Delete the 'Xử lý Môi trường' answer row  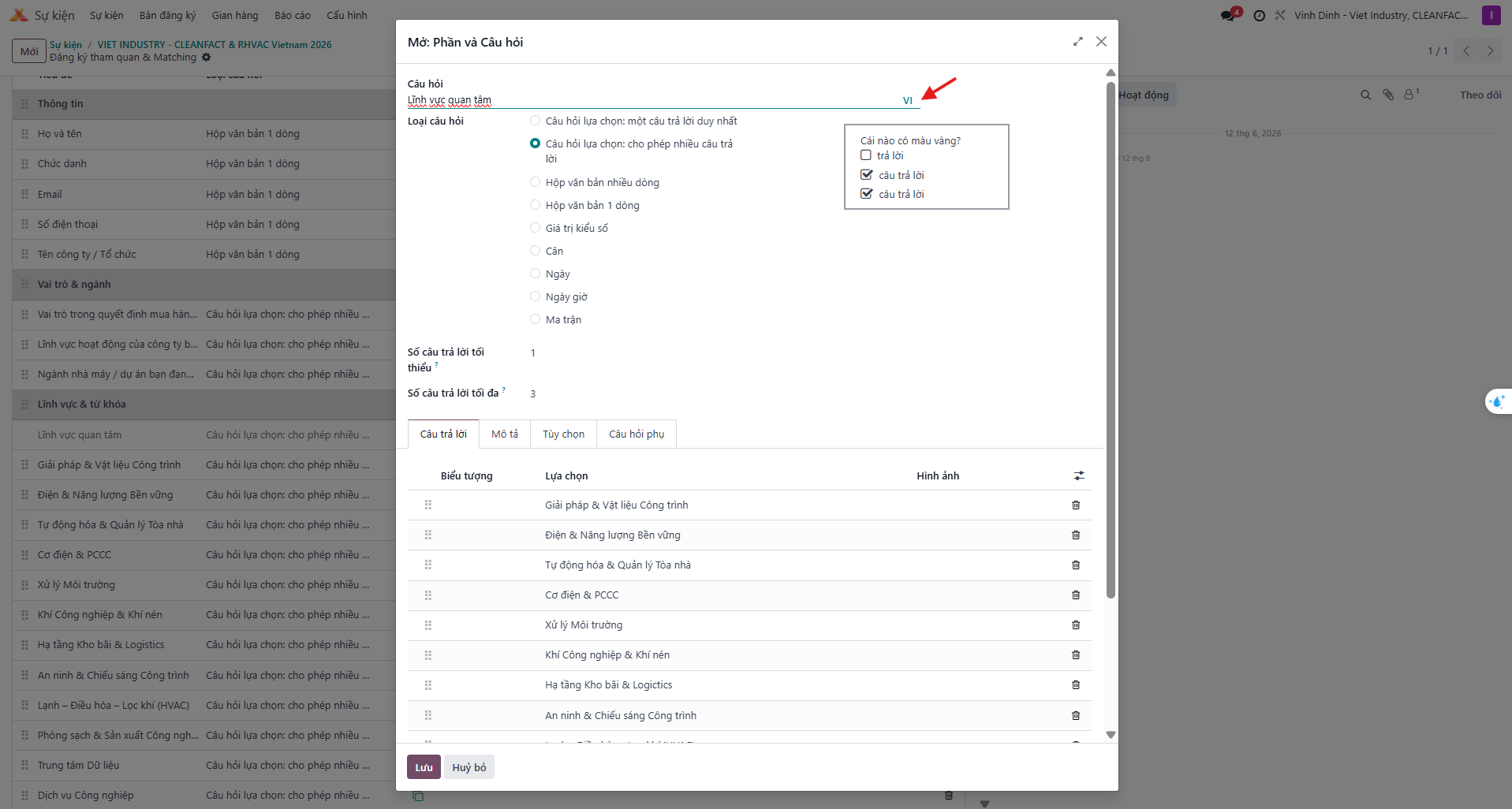[1076, 625]
